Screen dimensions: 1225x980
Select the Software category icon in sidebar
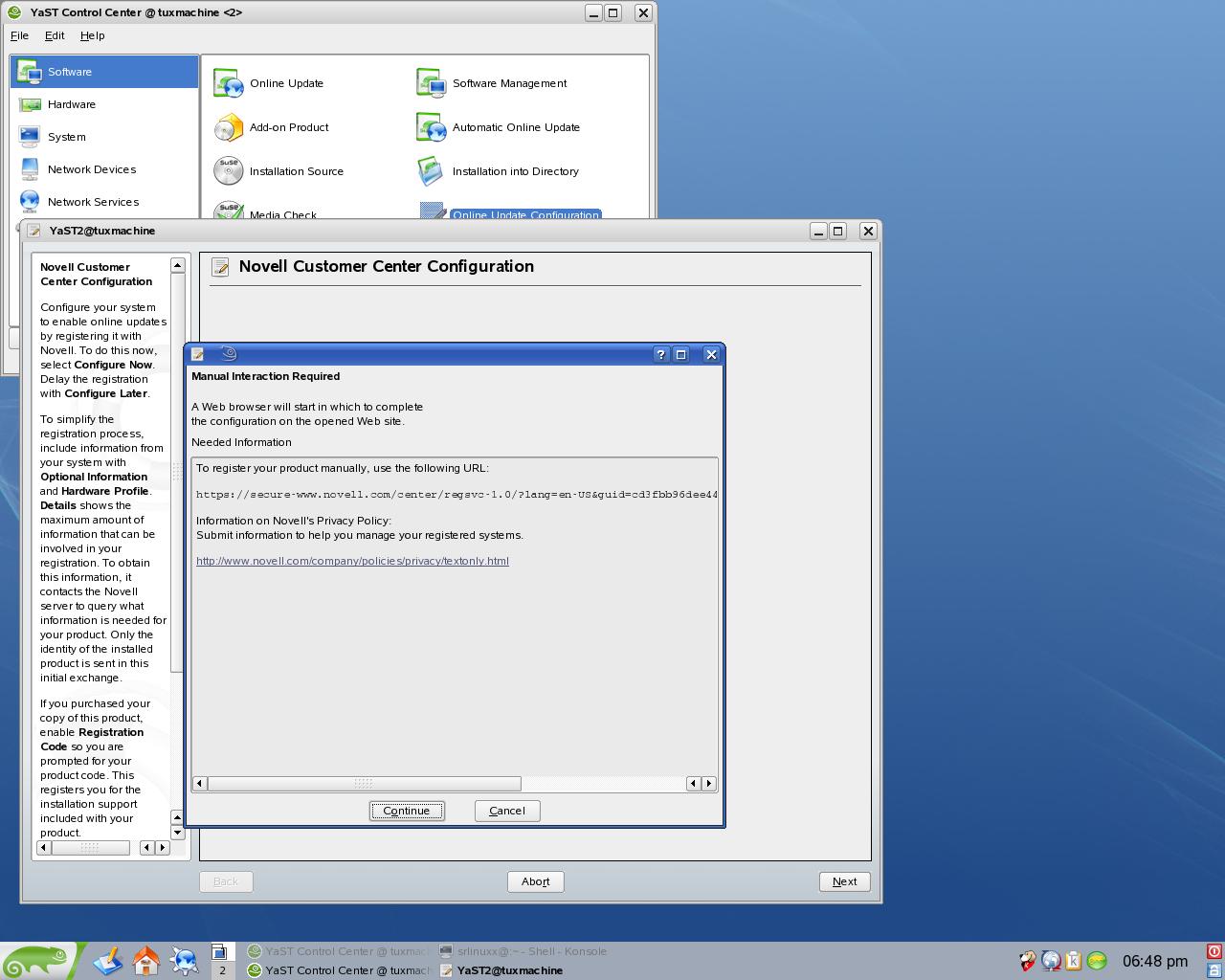30,72
